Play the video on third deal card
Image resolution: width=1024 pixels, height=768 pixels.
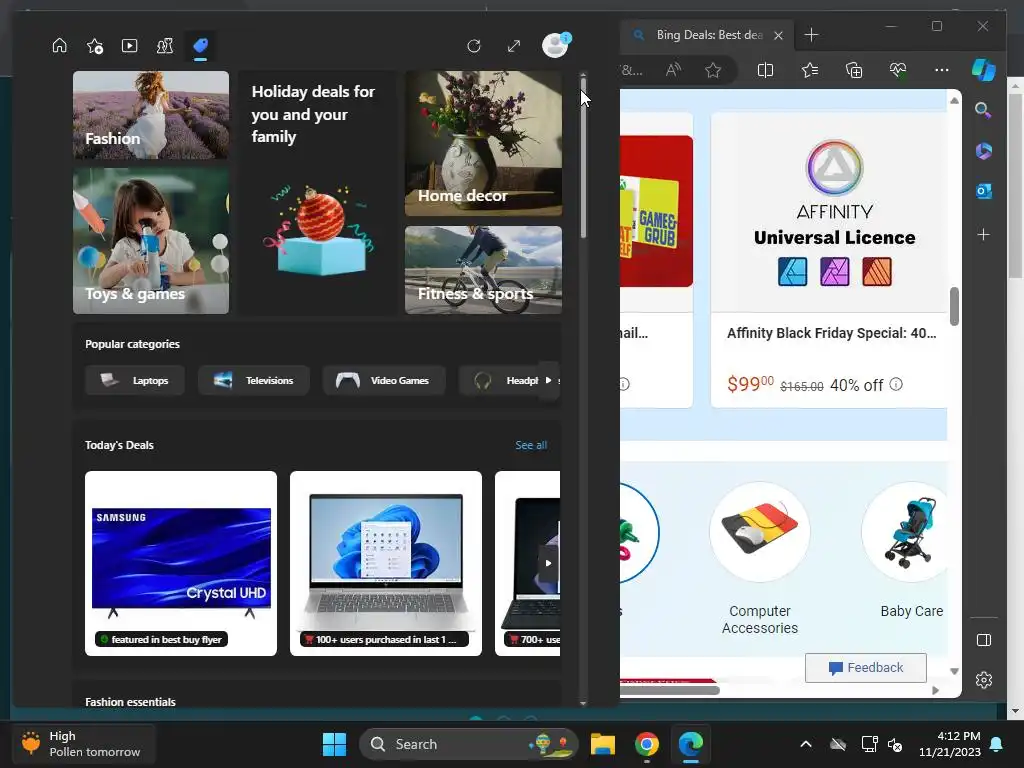point(548,563)
